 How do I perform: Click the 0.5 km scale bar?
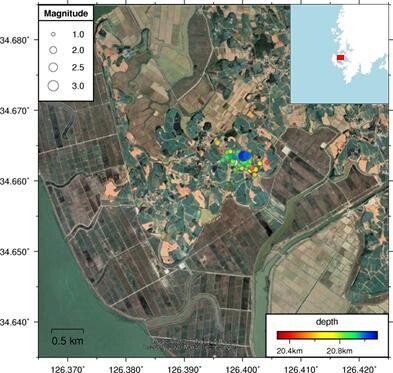coord(67,331)
